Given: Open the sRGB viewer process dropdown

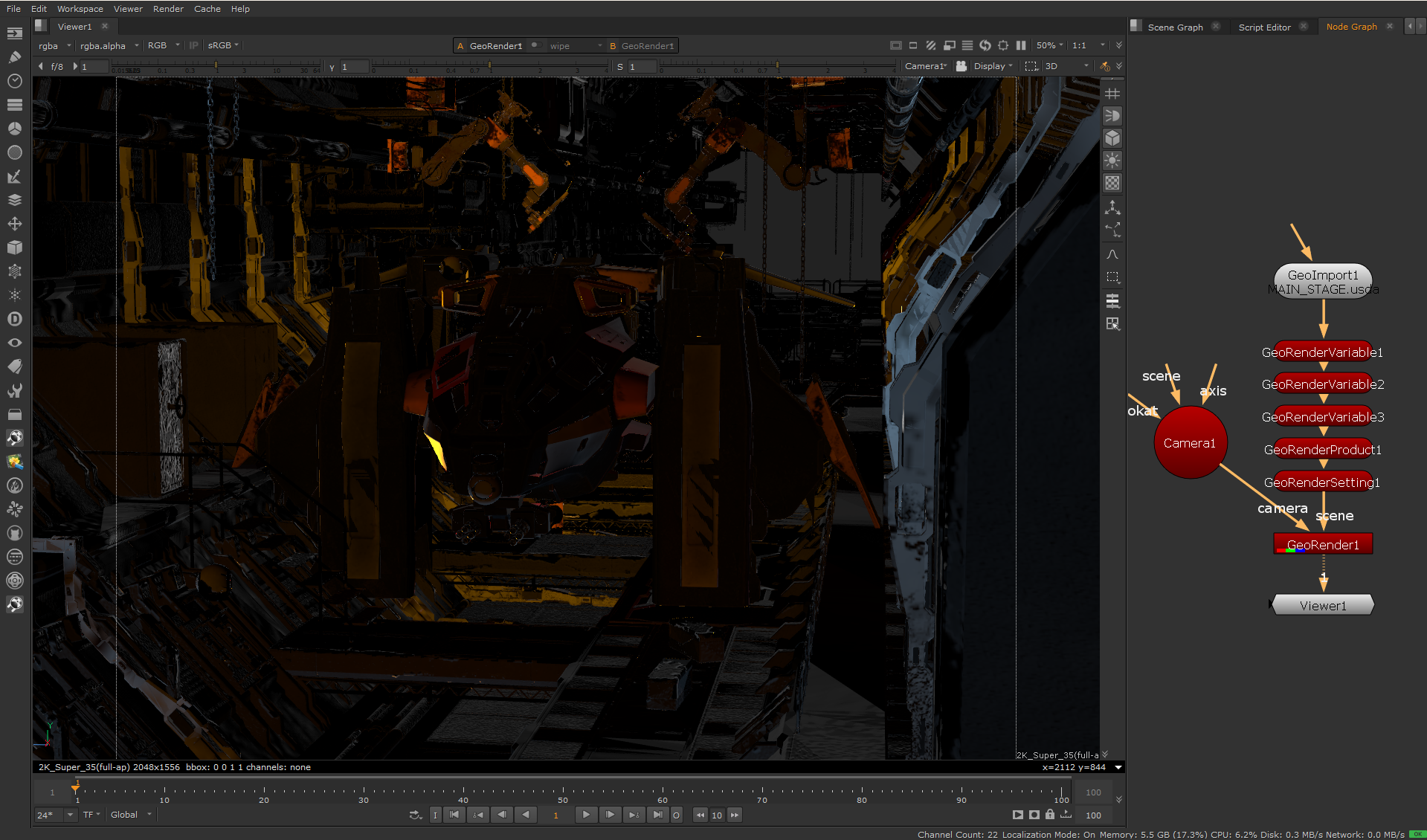Looking at the screenshot, I should (223, 45).
